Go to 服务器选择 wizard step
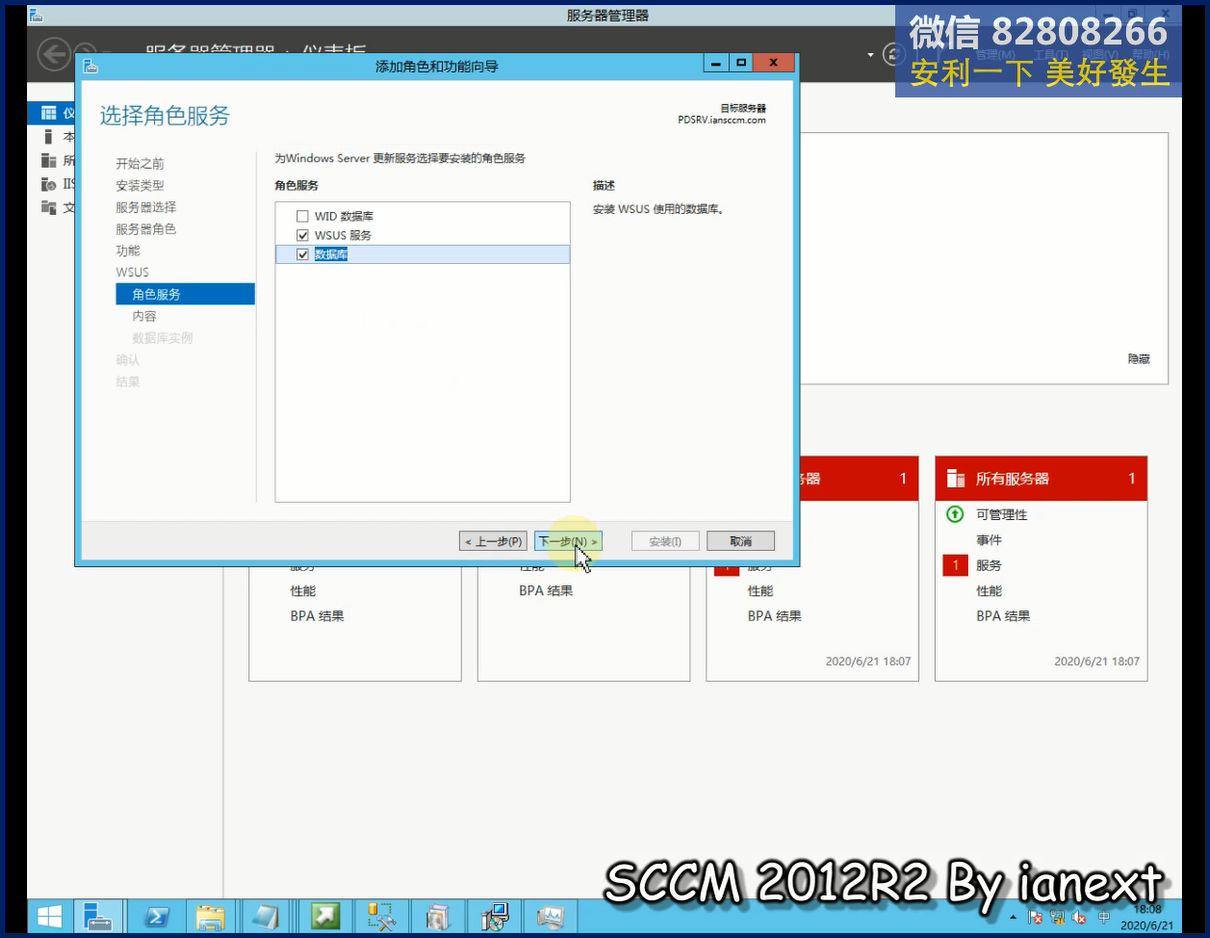The width and height of the screenshot is (1210, 938). pos(146,207)
